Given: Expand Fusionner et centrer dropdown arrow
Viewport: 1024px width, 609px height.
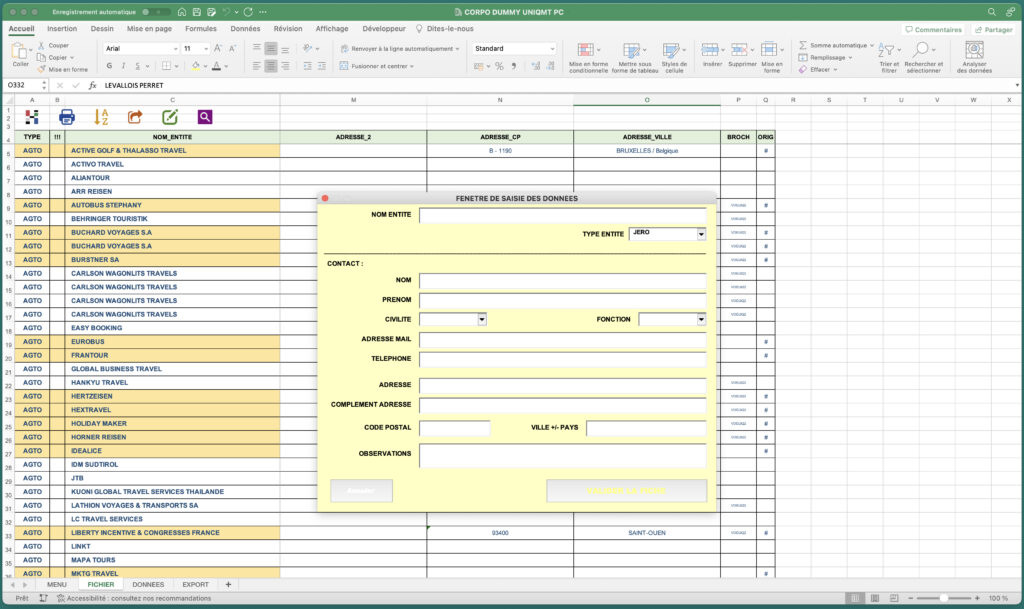Looking at the screenshot, I should pos(411,66).
